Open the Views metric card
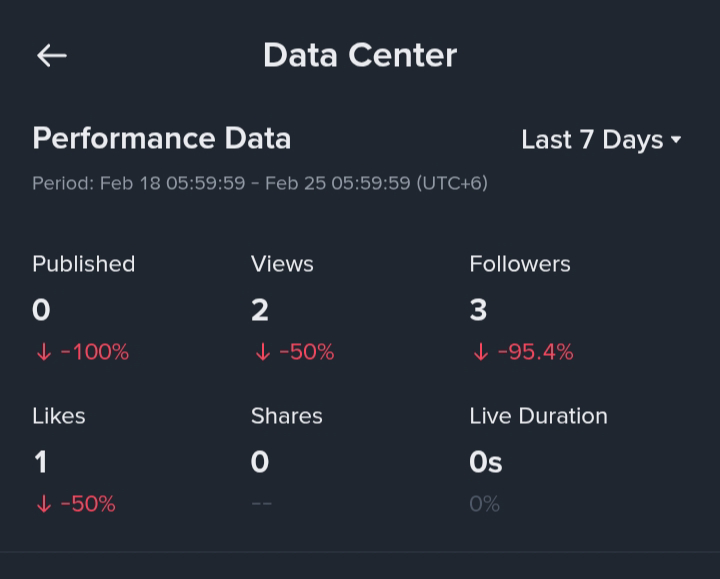 pos(292,308)
